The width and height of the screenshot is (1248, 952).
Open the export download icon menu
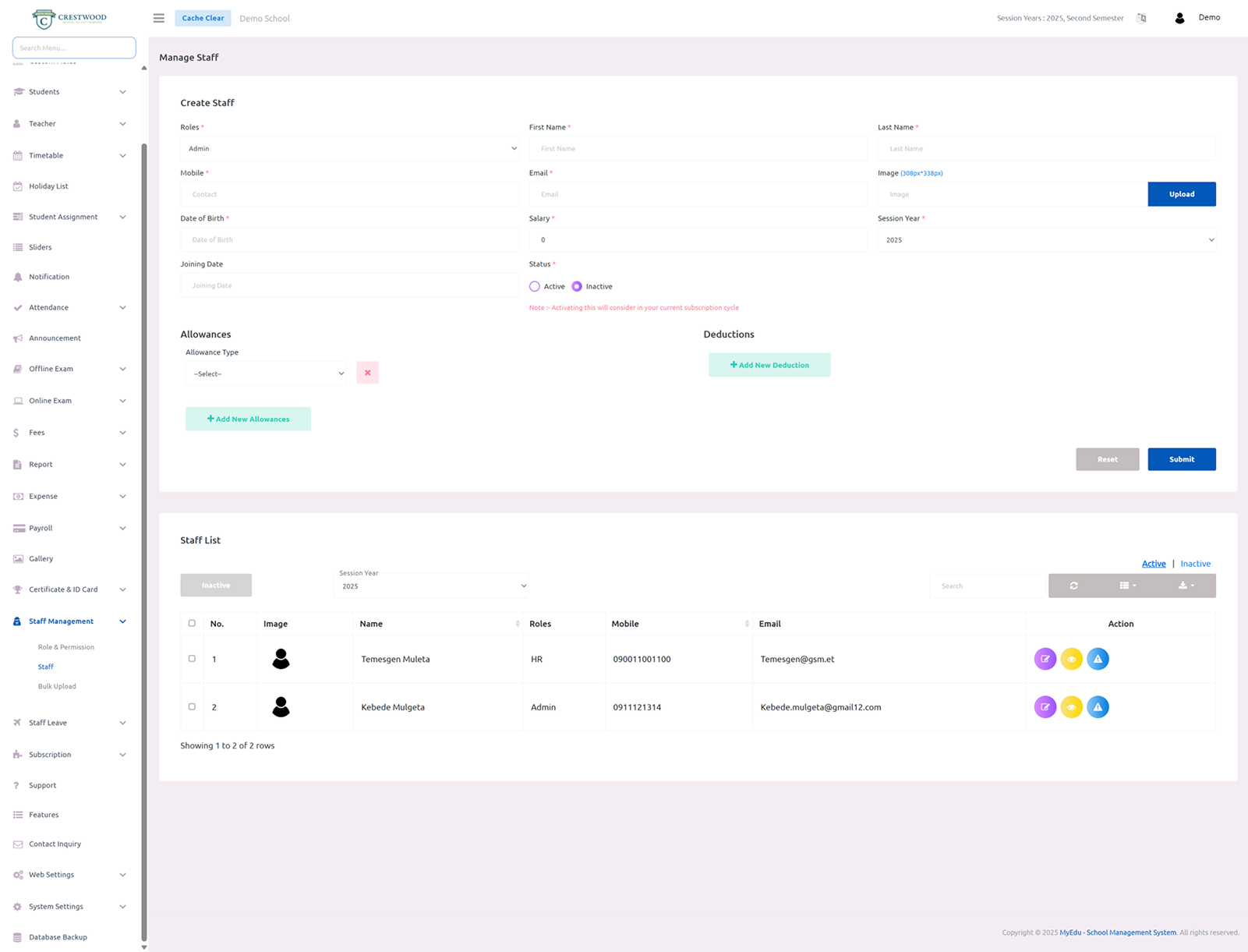click(x=1186, y=586)
